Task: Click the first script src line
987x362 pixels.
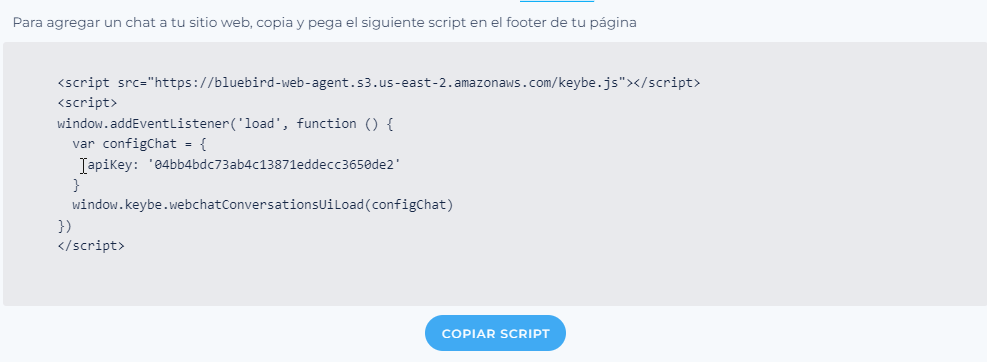Action: pos(378,83)
